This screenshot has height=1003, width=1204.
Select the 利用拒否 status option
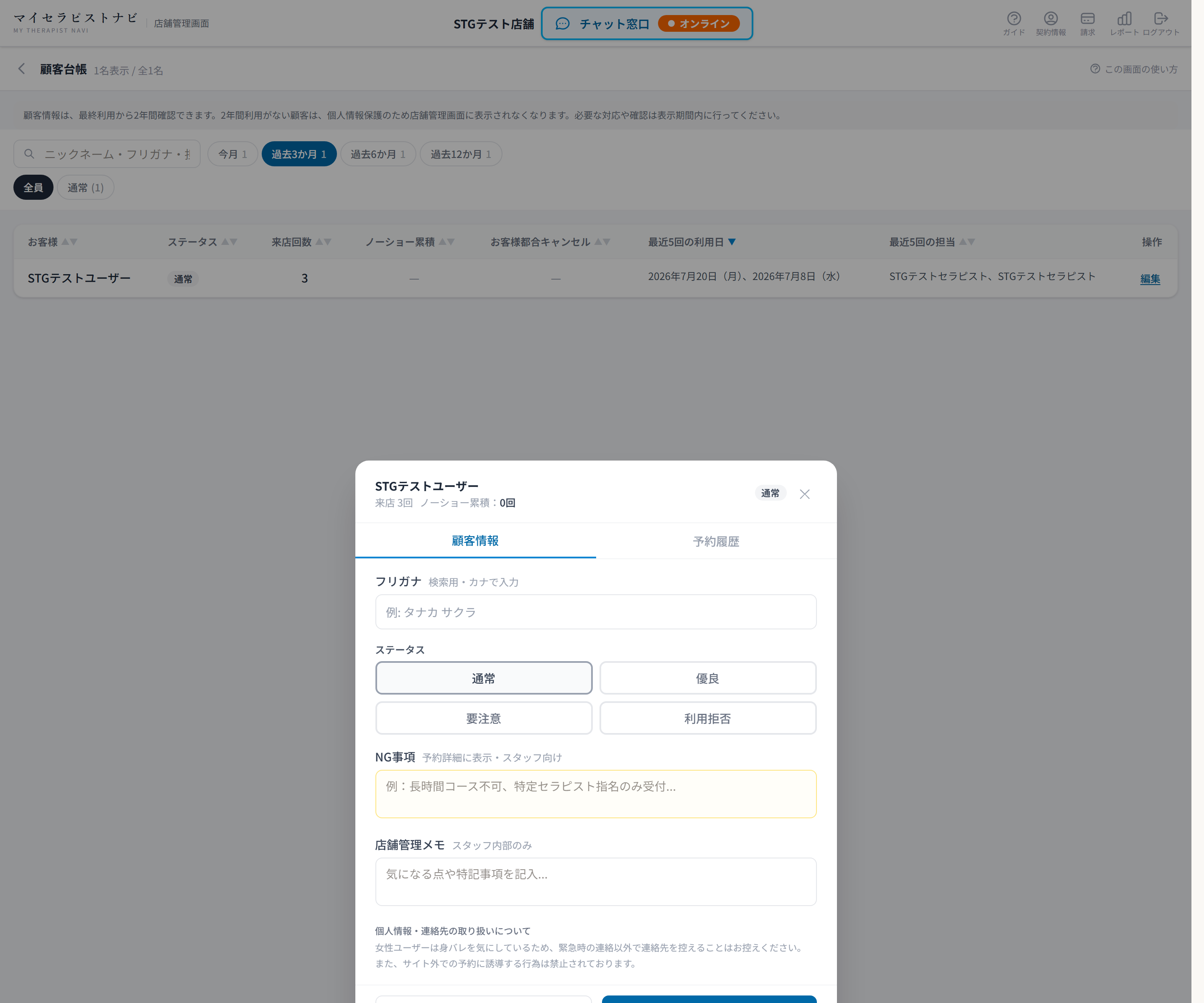click(707, 718)
